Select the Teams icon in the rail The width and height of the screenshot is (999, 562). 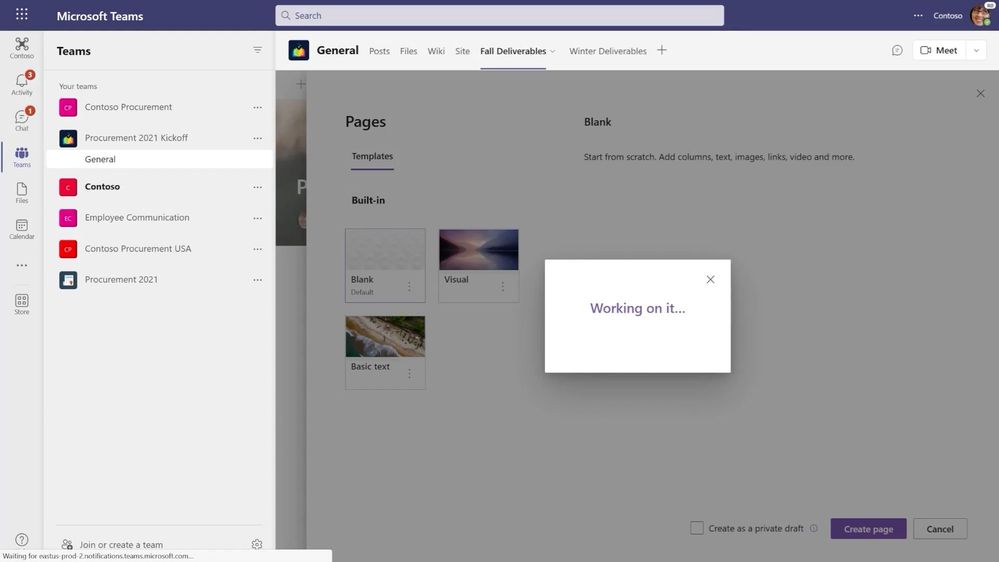point(22,157)
